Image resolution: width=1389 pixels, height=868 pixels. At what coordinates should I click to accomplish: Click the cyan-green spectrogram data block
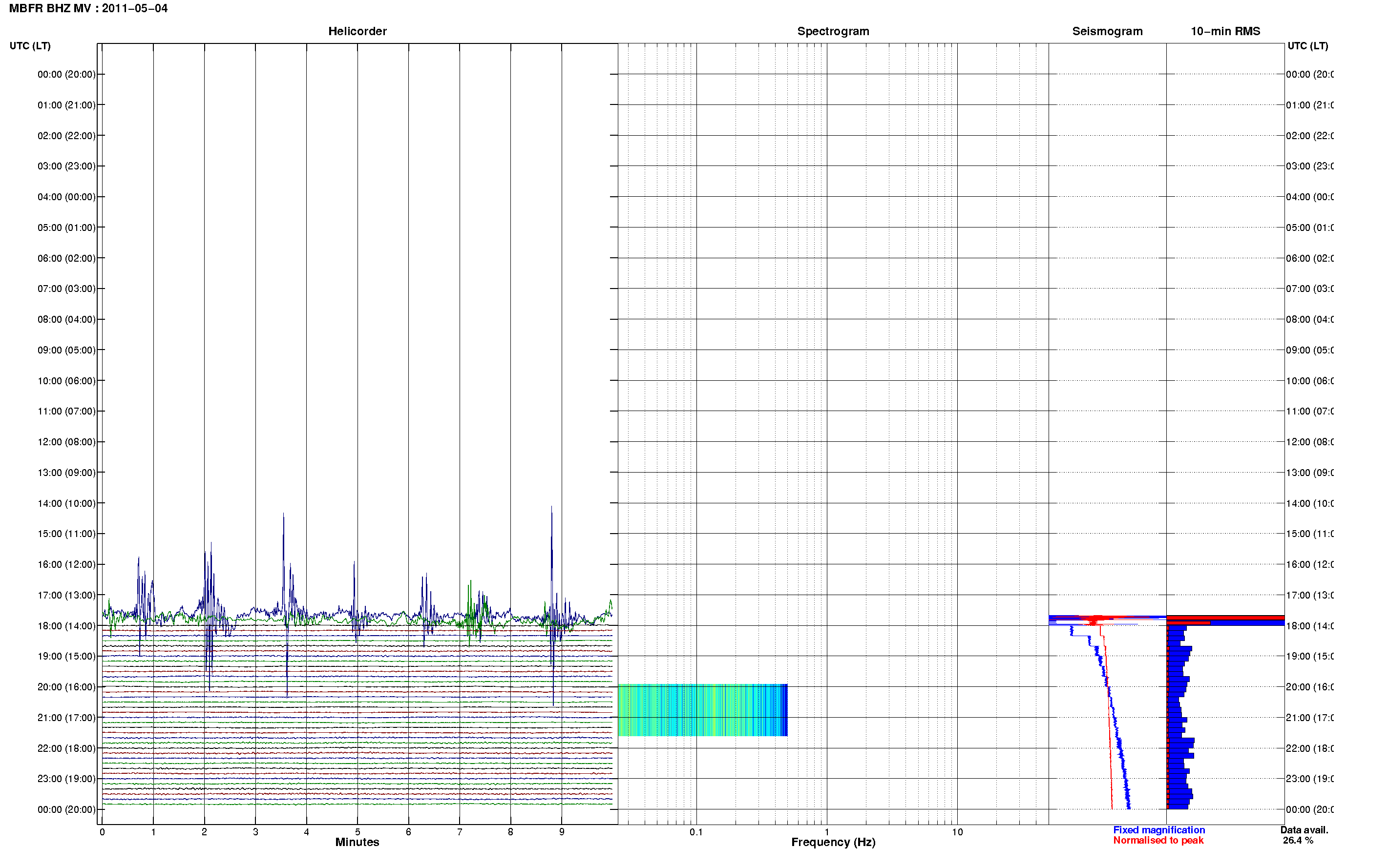click(702, 710)
